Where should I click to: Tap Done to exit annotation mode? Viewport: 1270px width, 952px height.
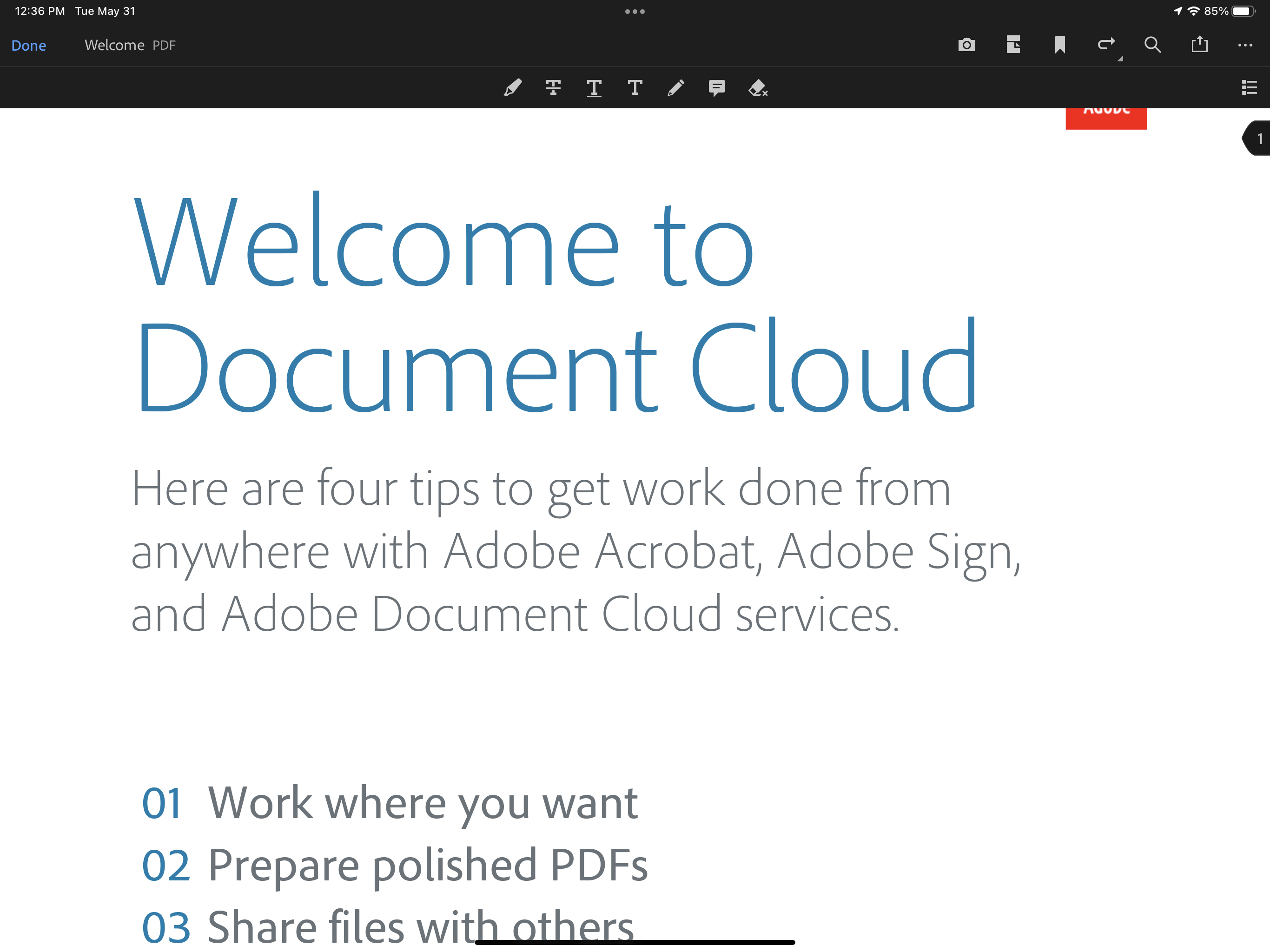tap(29, 46)
